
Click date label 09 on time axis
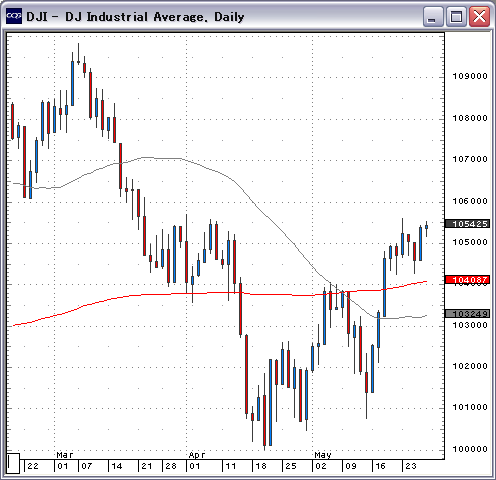(x=351, y=466)
